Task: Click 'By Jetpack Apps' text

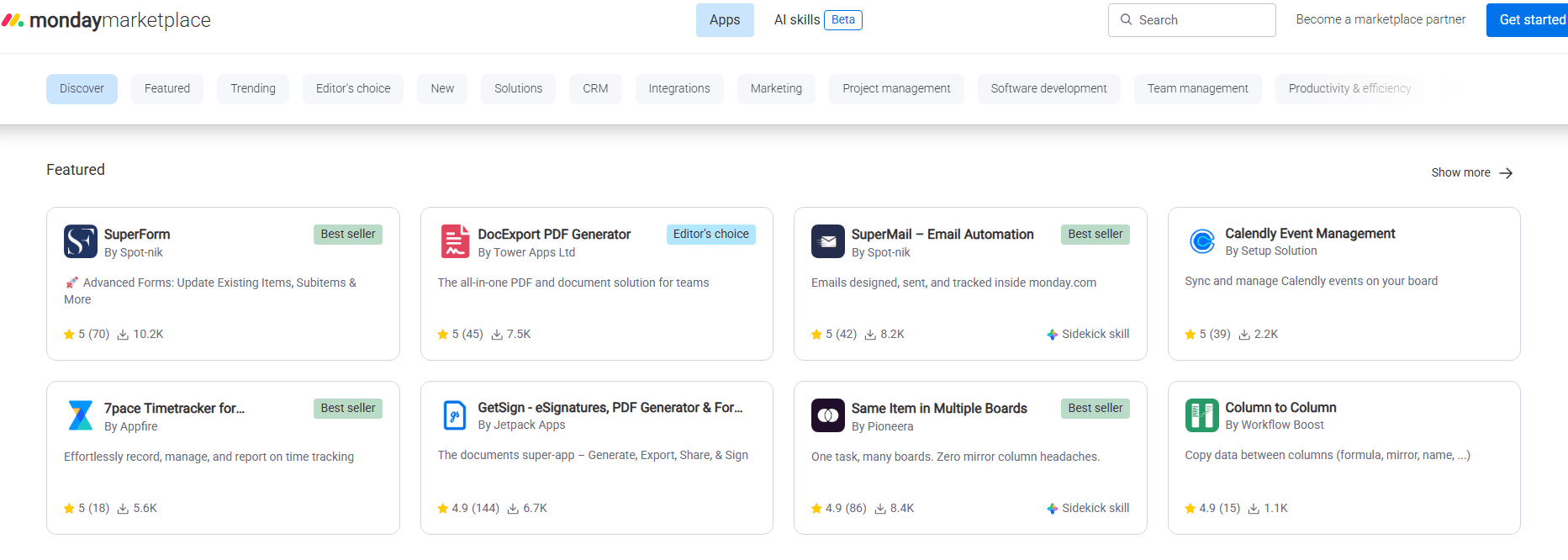Action: (x=521, y=425)
